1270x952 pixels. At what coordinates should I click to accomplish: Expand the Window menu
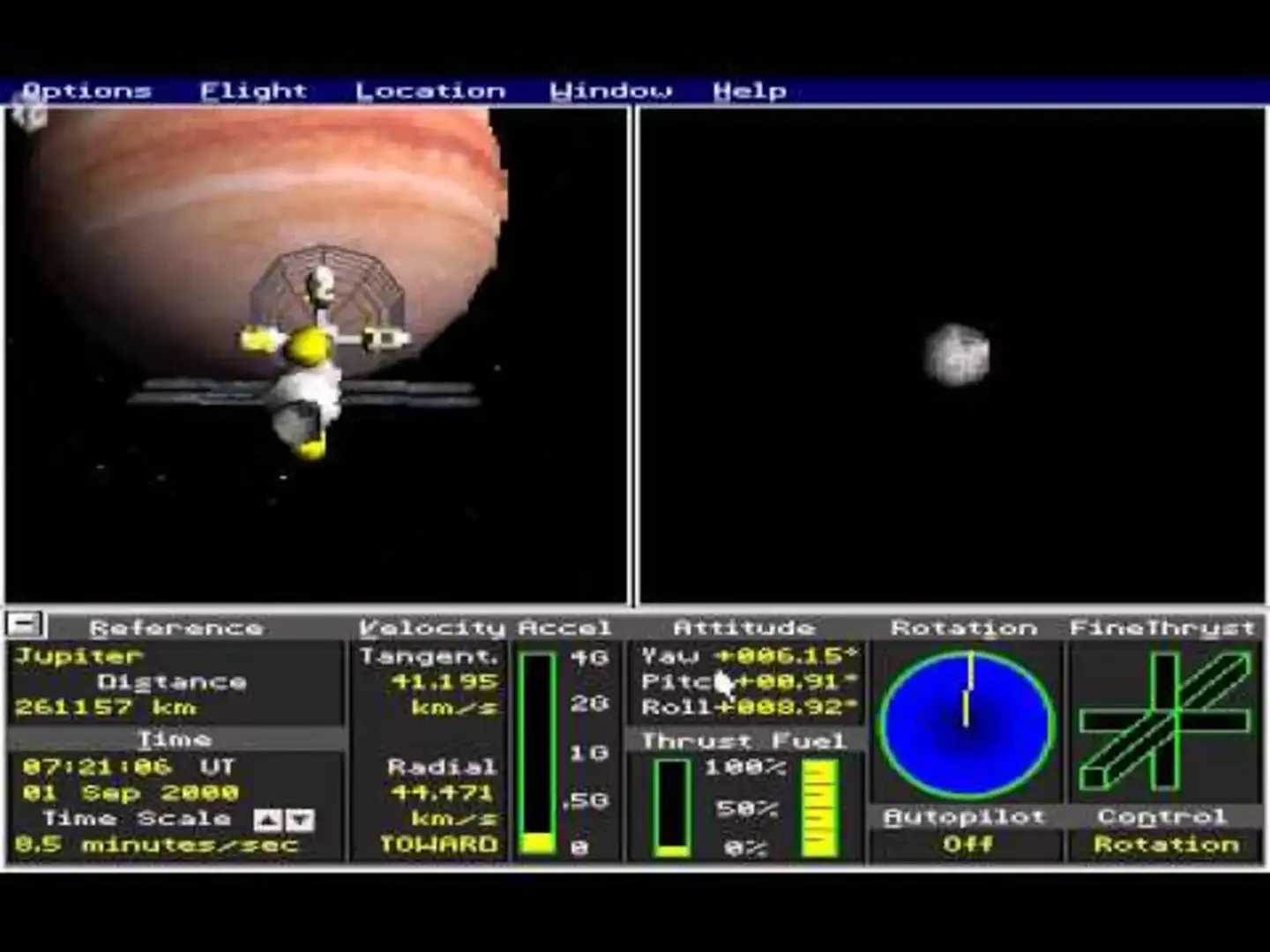[610, 91]
